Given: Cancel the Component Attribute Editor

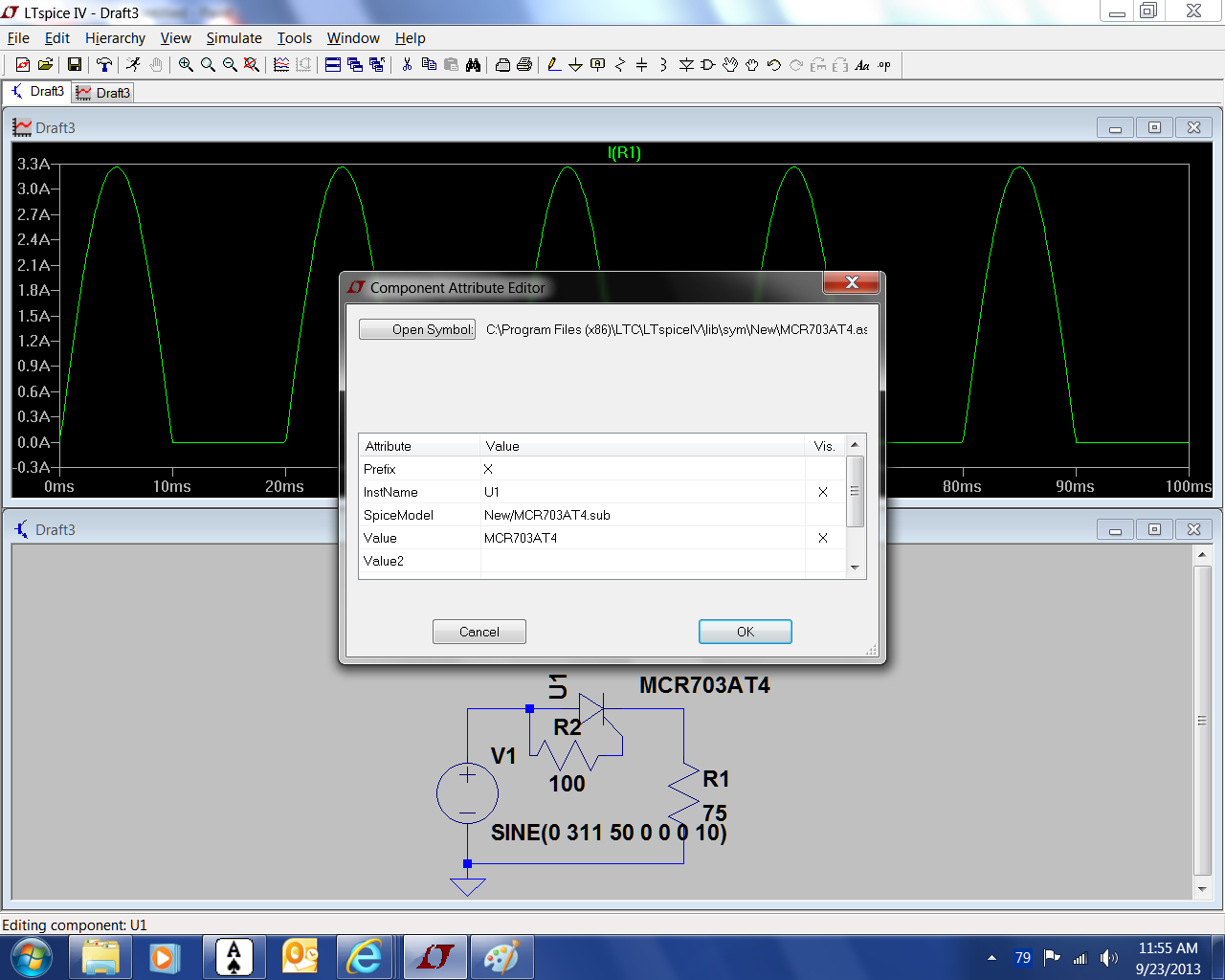Looking at the screenshot, I should coord(479,632).
